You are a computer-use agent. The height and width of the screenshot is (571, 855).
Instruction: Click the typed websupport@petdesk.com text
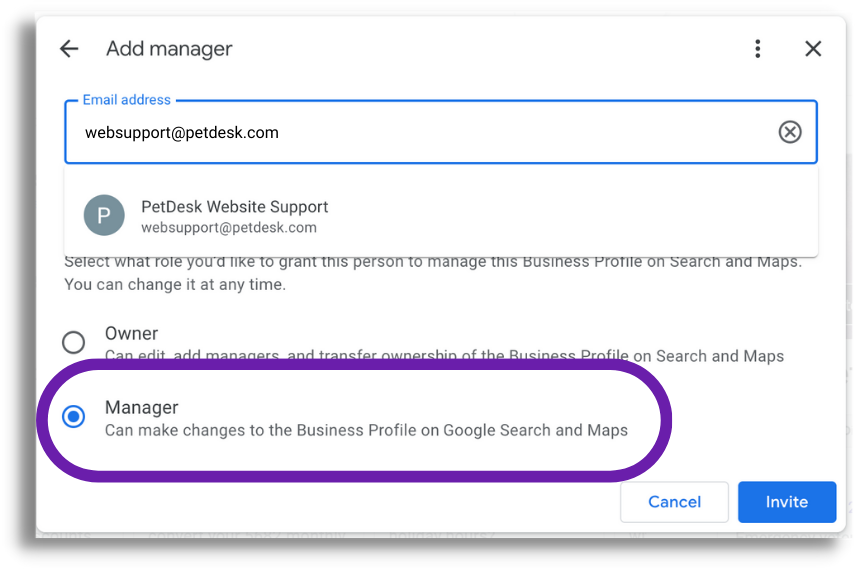[x=182, y=133]
